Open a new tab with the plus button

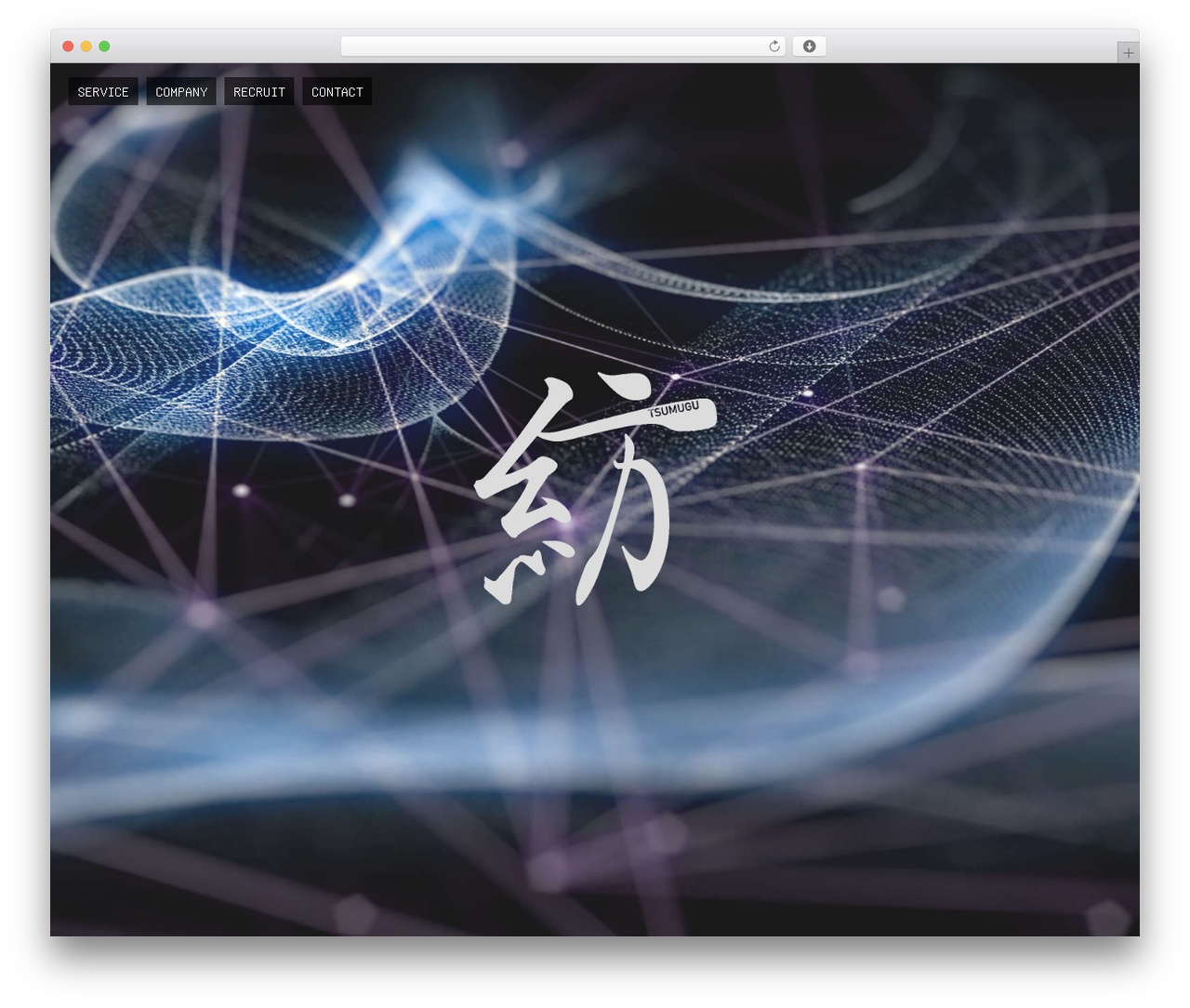pyautogui.click(x=1129, y=53)
